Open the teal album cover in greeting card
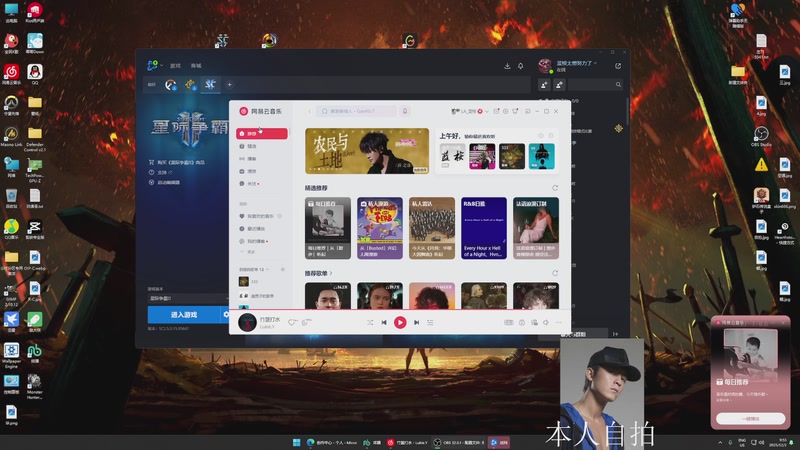 coord(541,156)
